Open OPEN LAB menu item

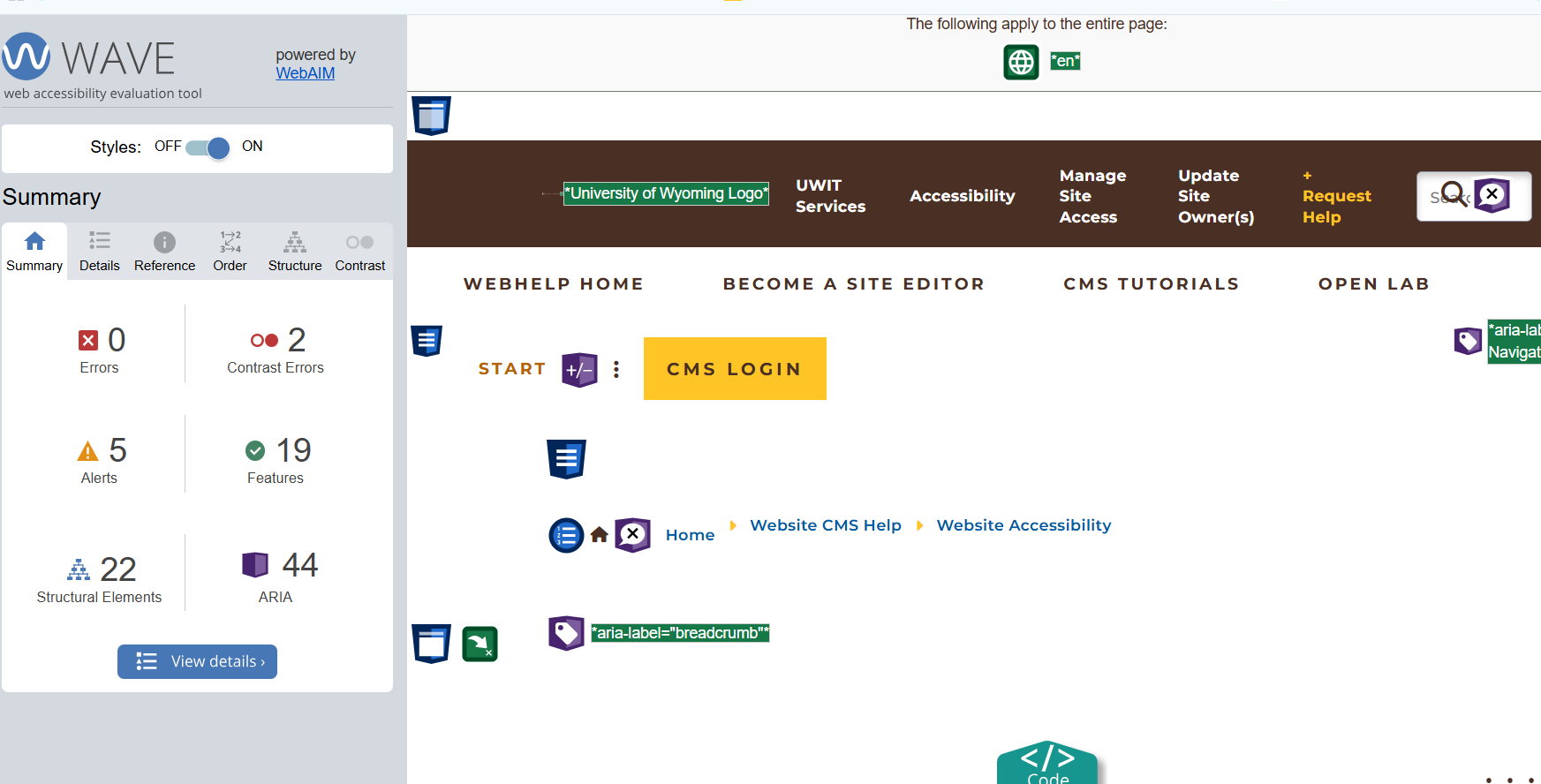pyautogui.click(x=1373, y=283)
